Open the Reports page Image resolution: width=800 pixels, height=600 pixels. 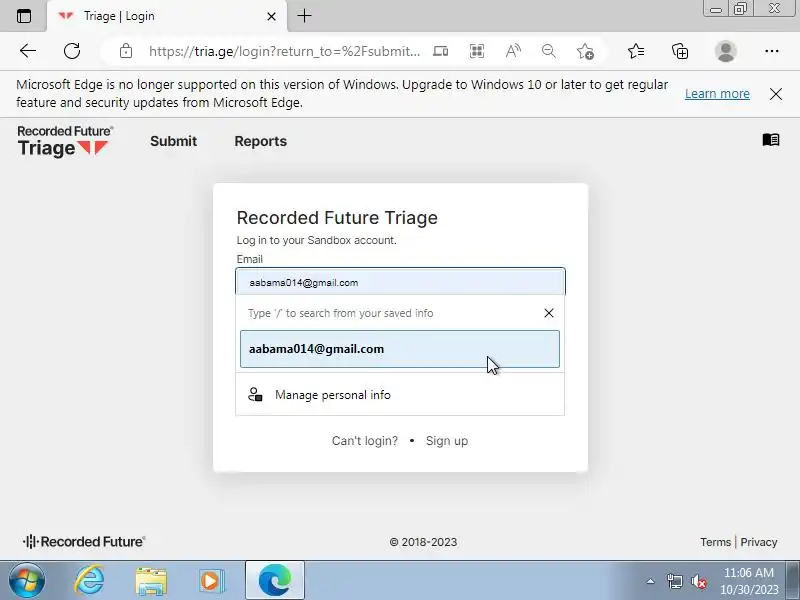pos(260,141)
